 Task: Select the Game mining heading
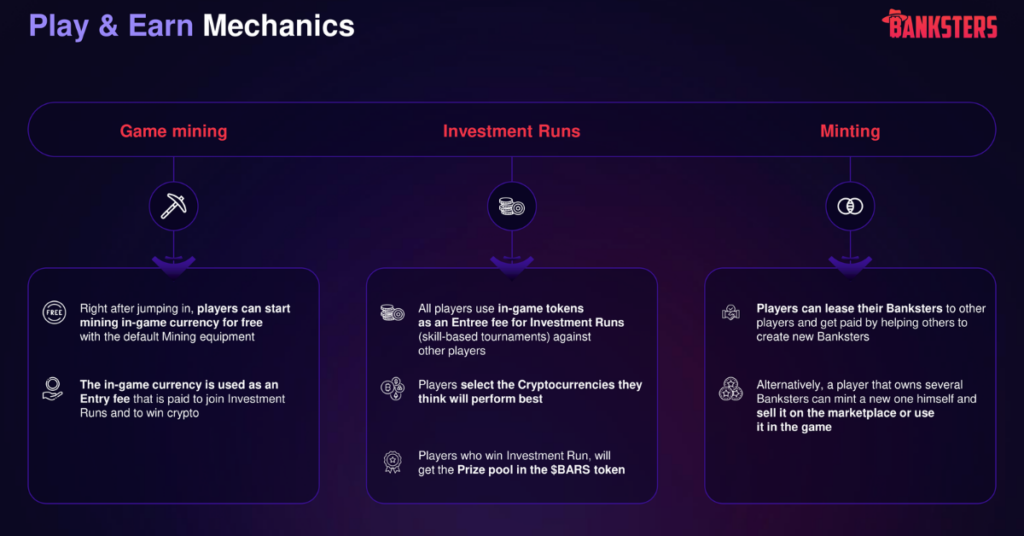tap(174, 131)
